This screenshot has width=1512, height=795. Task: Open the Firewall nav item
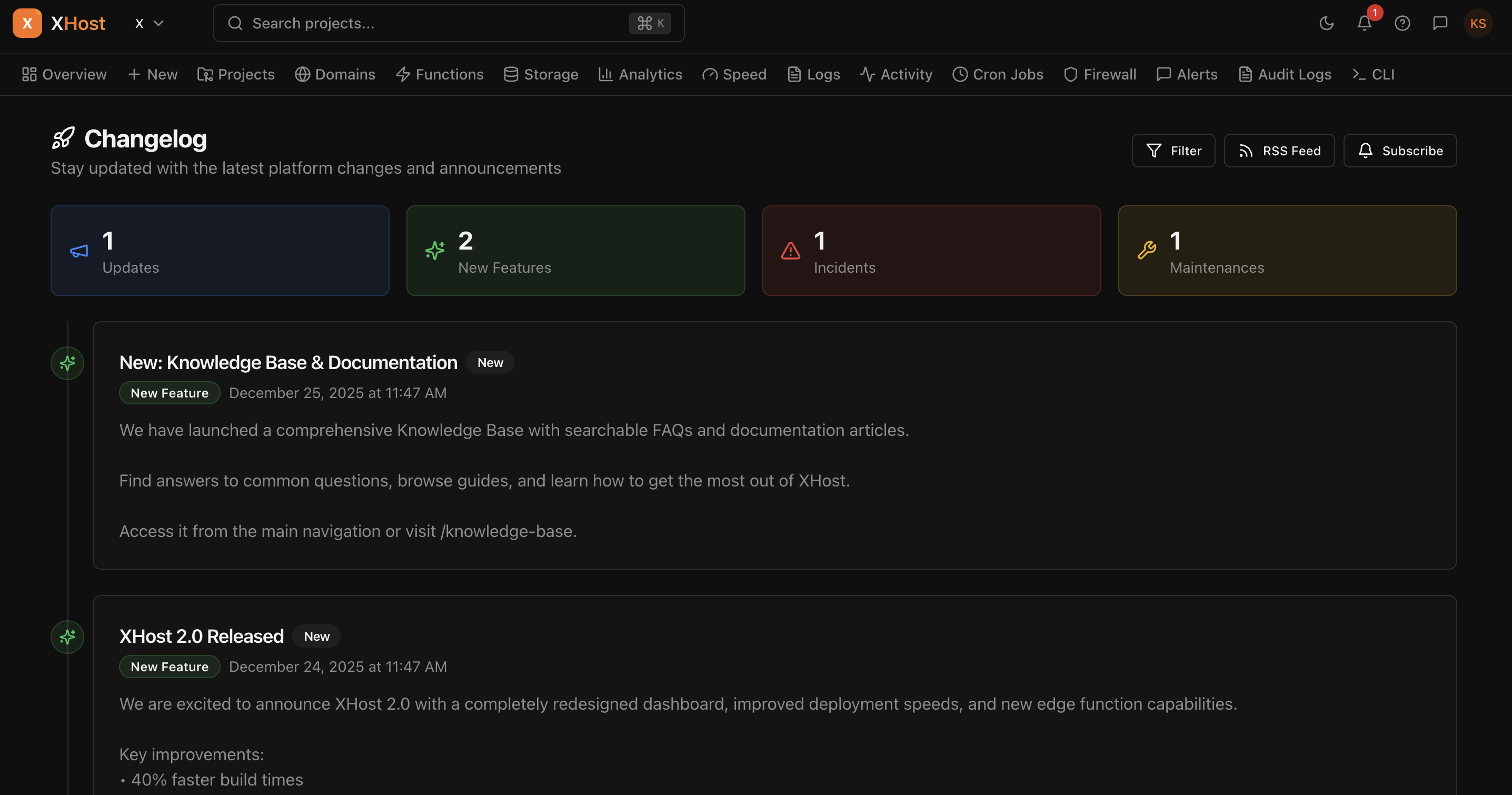[x=1099, y=75]
